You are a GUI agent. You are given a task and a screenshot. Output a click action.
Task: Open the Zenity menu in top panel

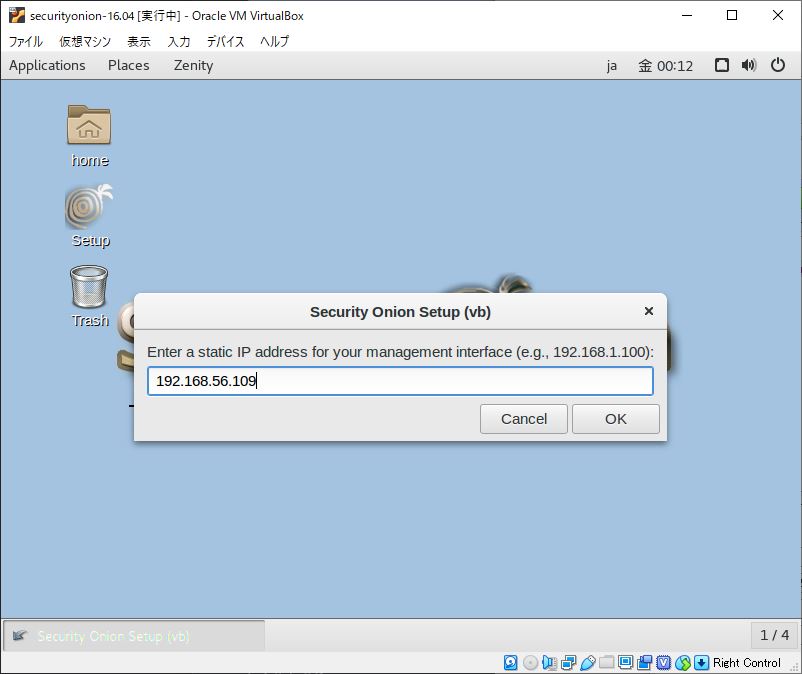(193, 65)
